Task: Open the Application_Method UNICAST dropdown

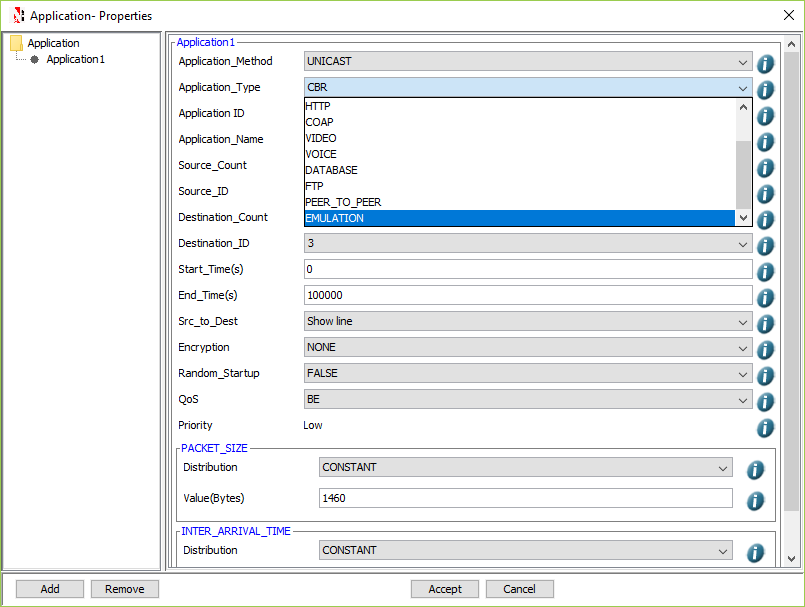Action: (742, 61)
